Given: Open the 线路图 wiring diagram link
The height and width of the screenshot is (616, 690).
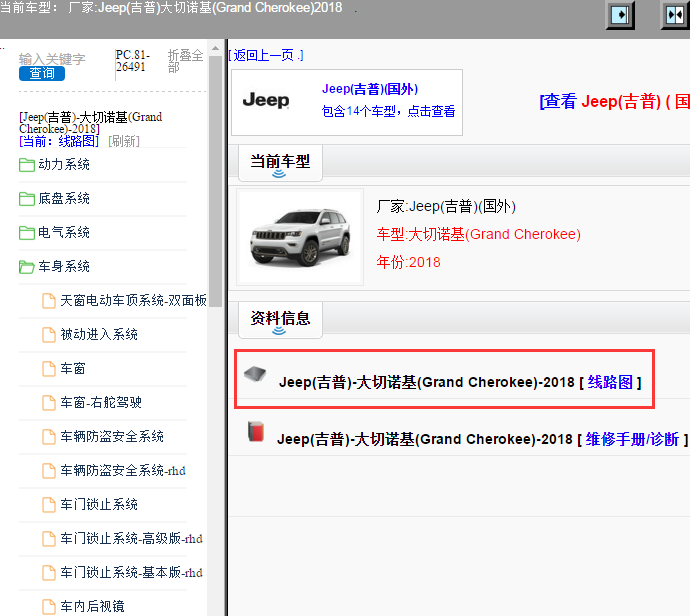Looking at the screenshot, I should point(610,382).
